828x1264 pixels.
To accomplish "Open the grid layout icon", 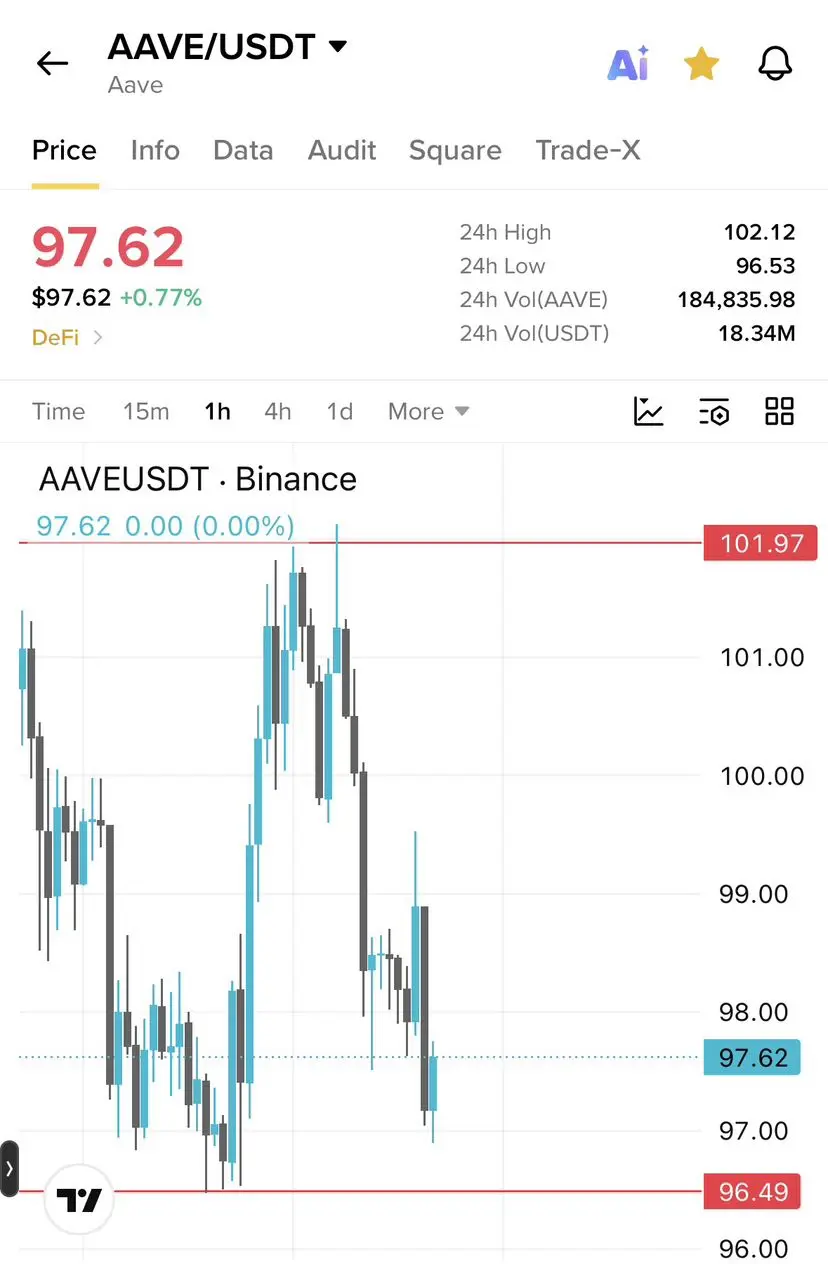I will pyautogui.click(x=779, y=411).
